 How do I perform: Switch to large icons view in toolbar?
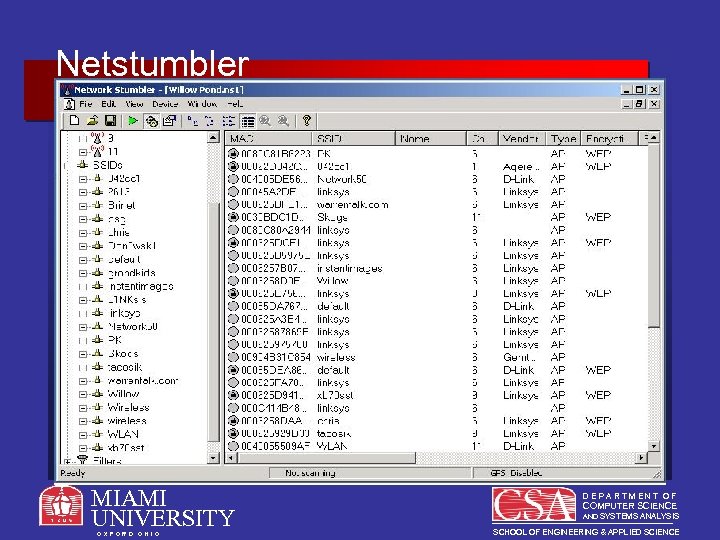[x=193, y=121]
